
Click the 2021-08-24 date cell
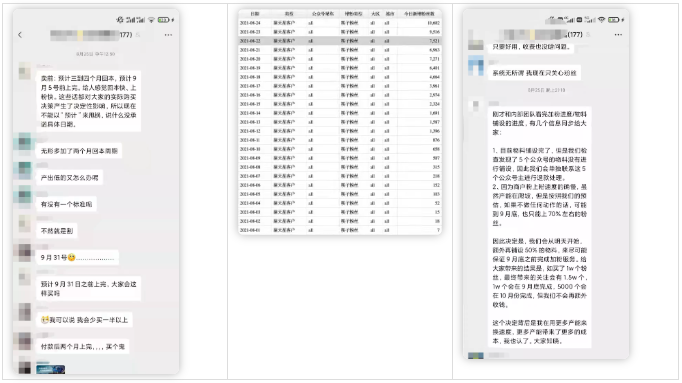click(250, 23)
